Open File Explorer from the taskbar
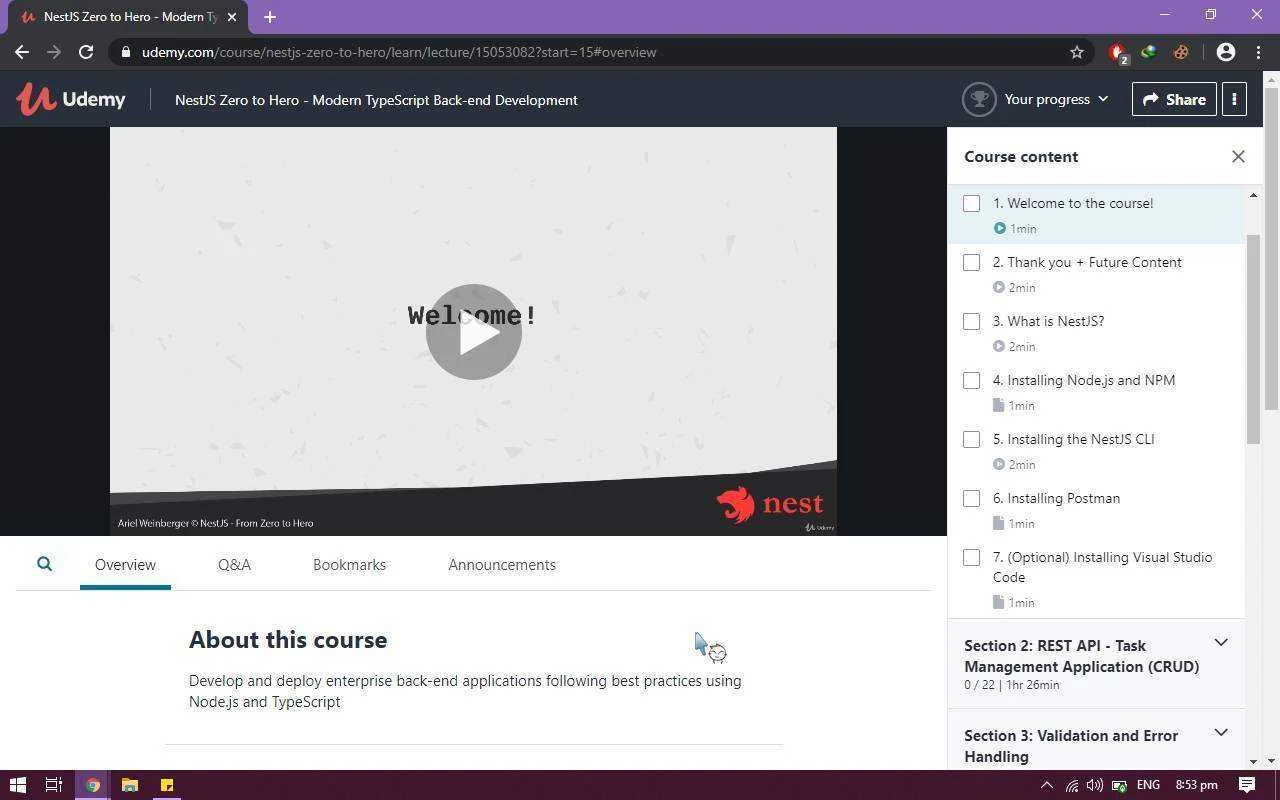The image size is (1280, 800). coord(130,785)
